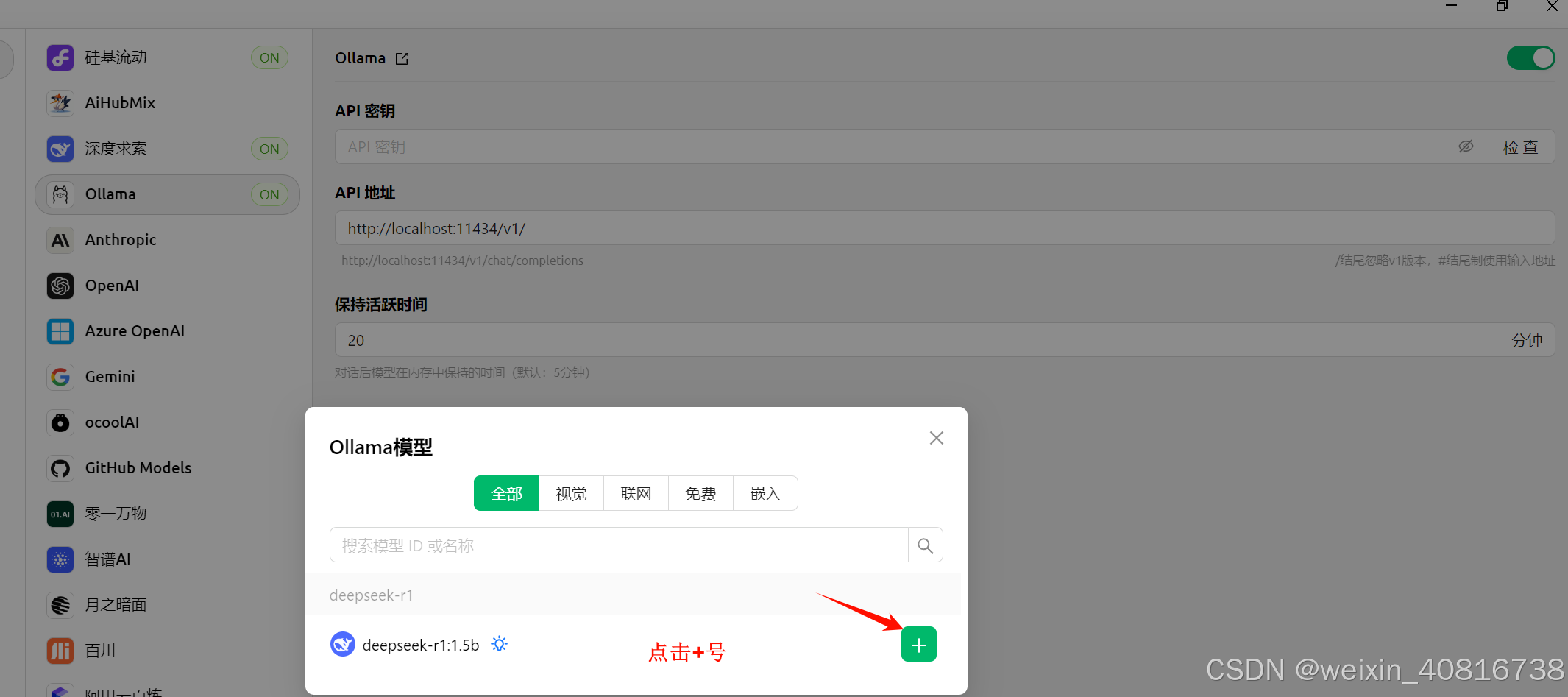The width and height of the screenshot is (1568, 697).
Task: Select the Azure OpenAI provider icon
Action: click(x=60, y=331)
